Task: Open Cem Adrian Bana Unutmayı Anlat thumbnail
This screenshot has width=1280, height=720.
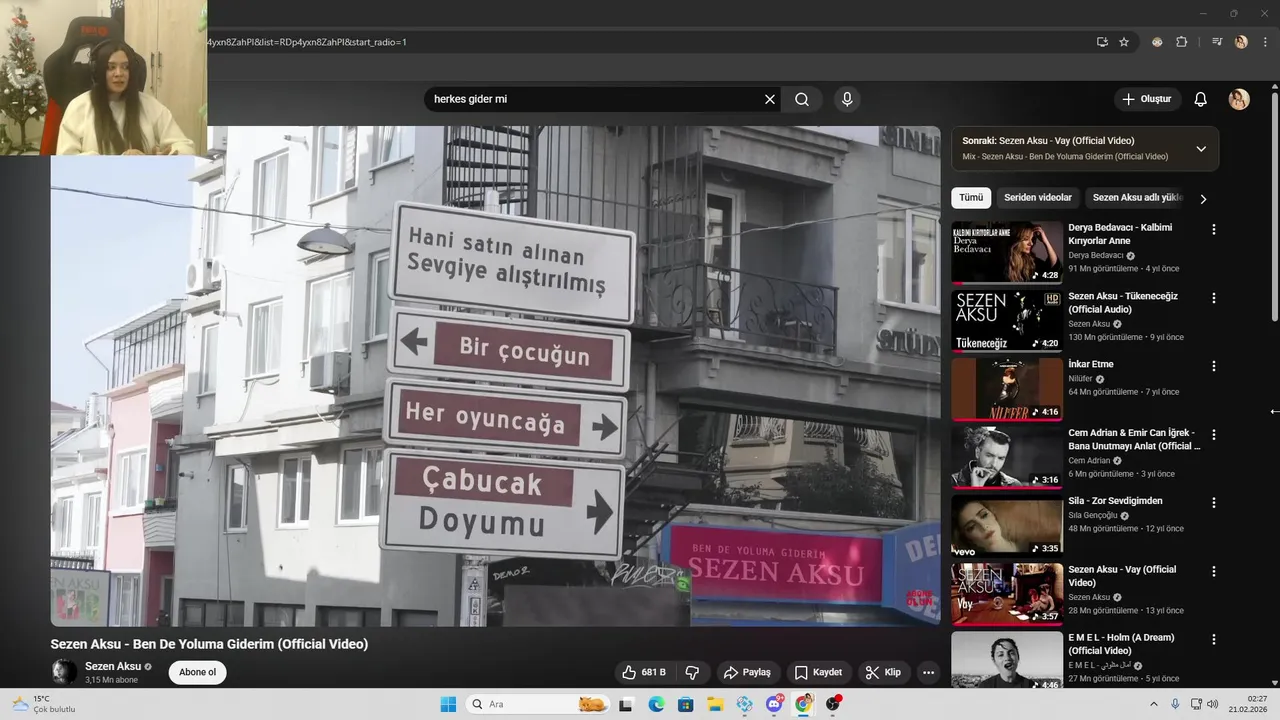Action: click(1007, 457)
